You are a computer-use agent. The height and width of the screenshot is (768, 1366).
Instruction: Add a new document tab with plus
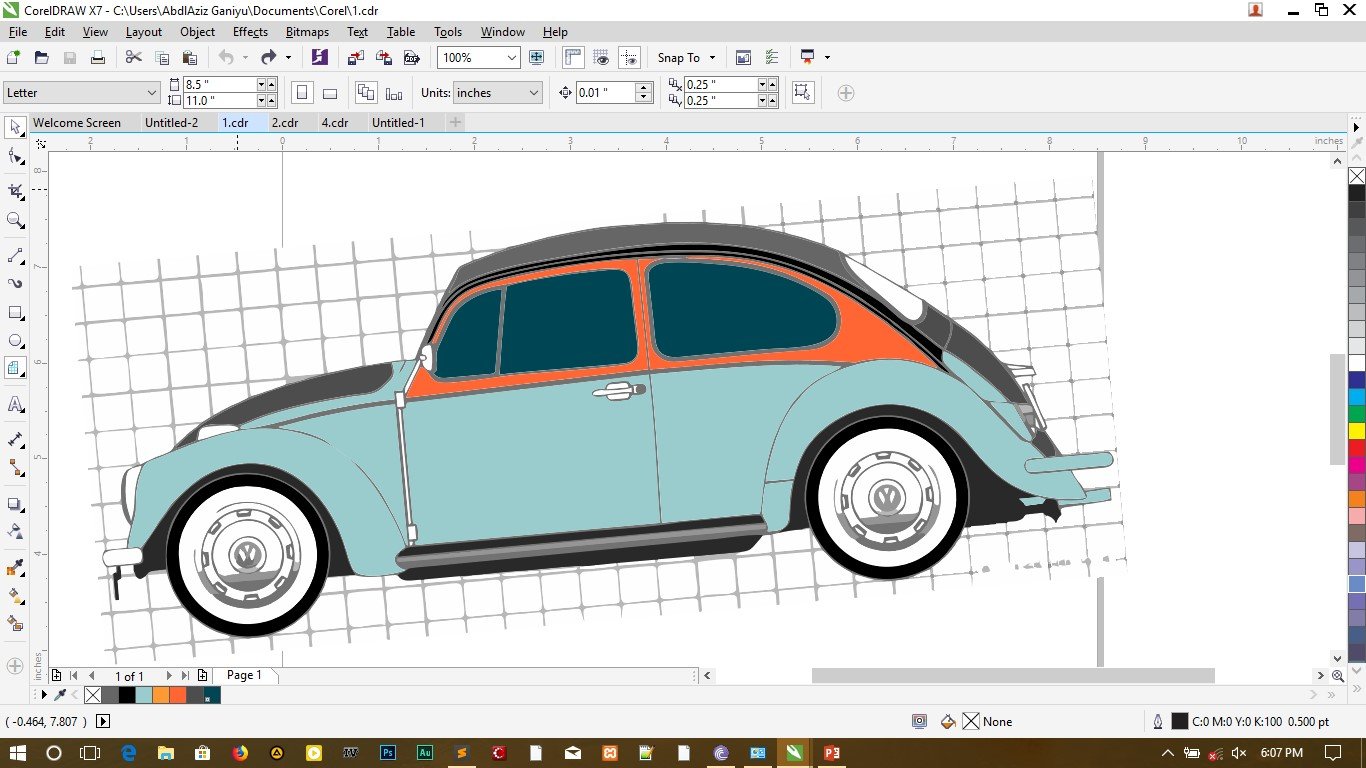[x=455, y=122]
